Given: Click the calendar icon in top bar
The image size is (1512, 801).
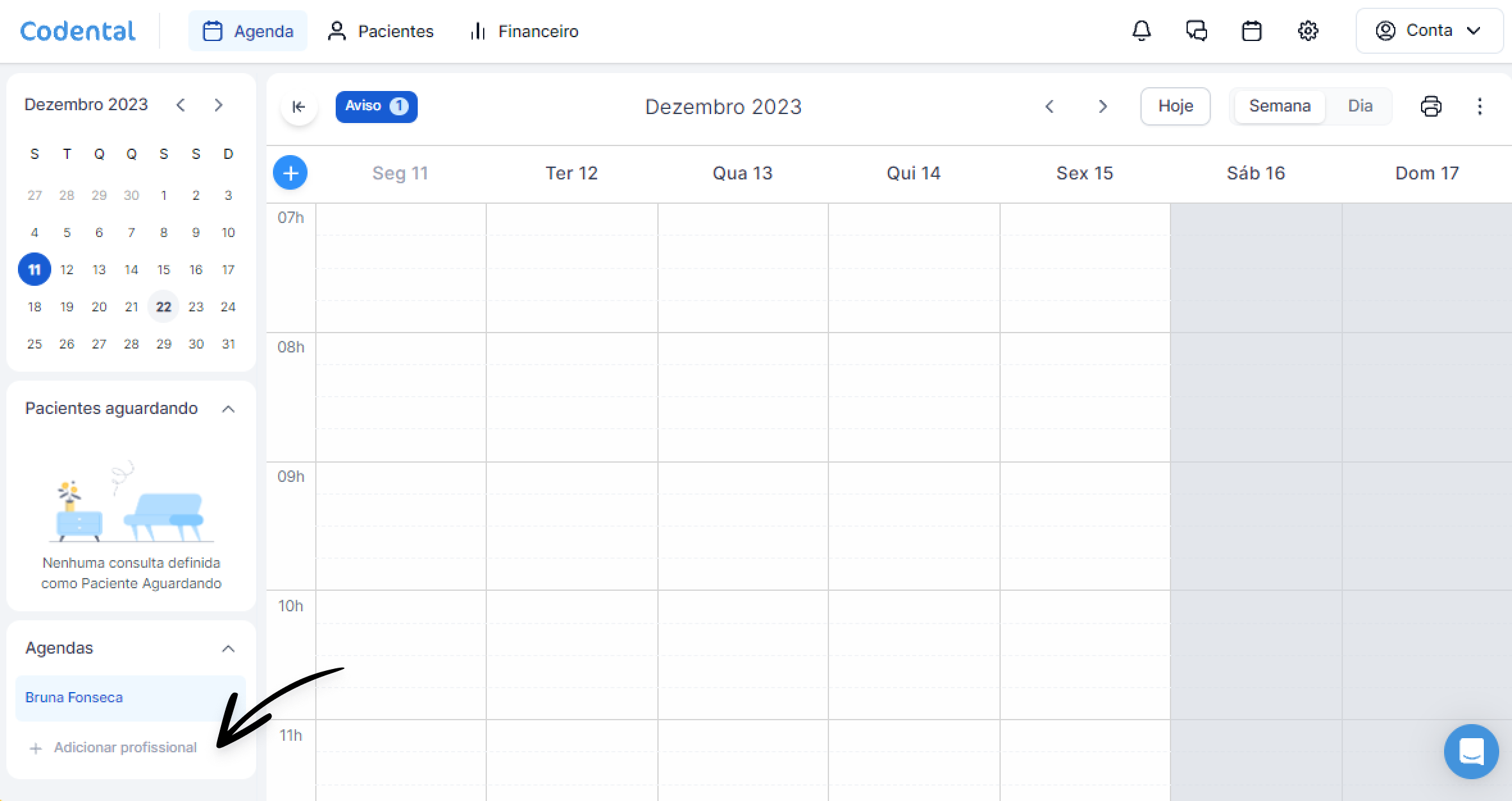Looking at the screenshot, I should click(x=1251, y=31).
